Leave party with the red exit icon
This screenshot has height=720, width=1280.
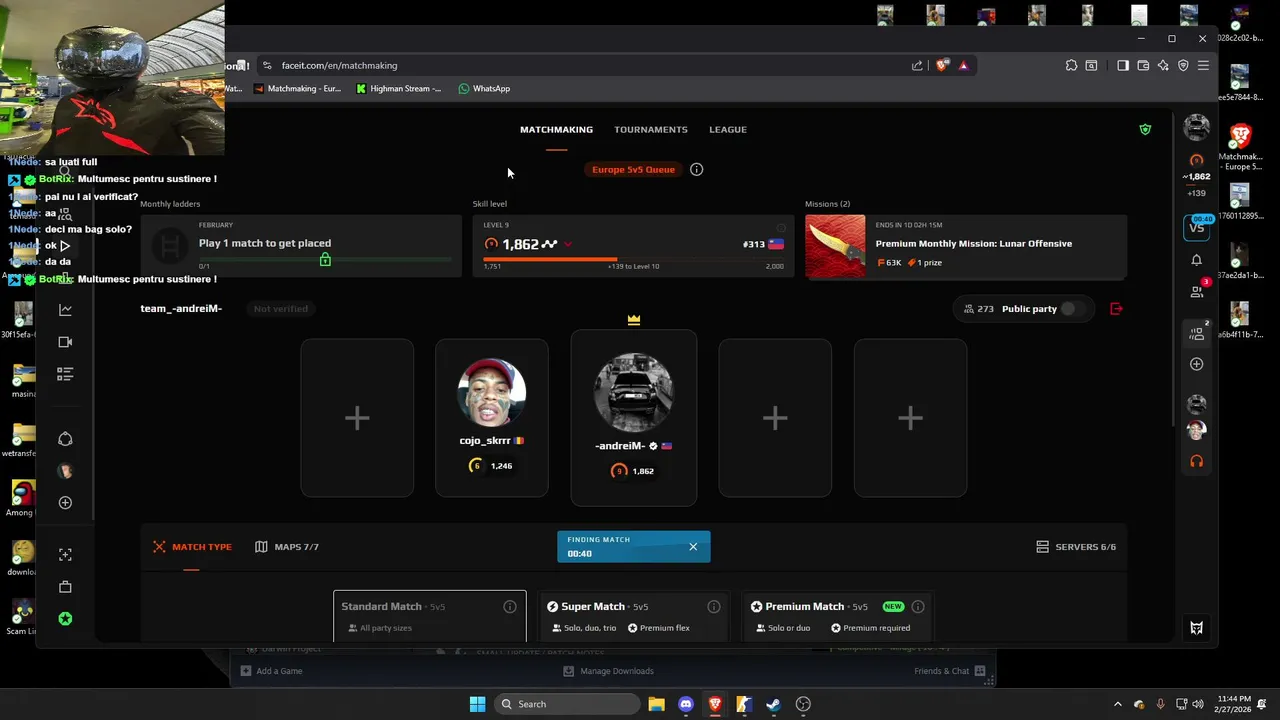1116,309
